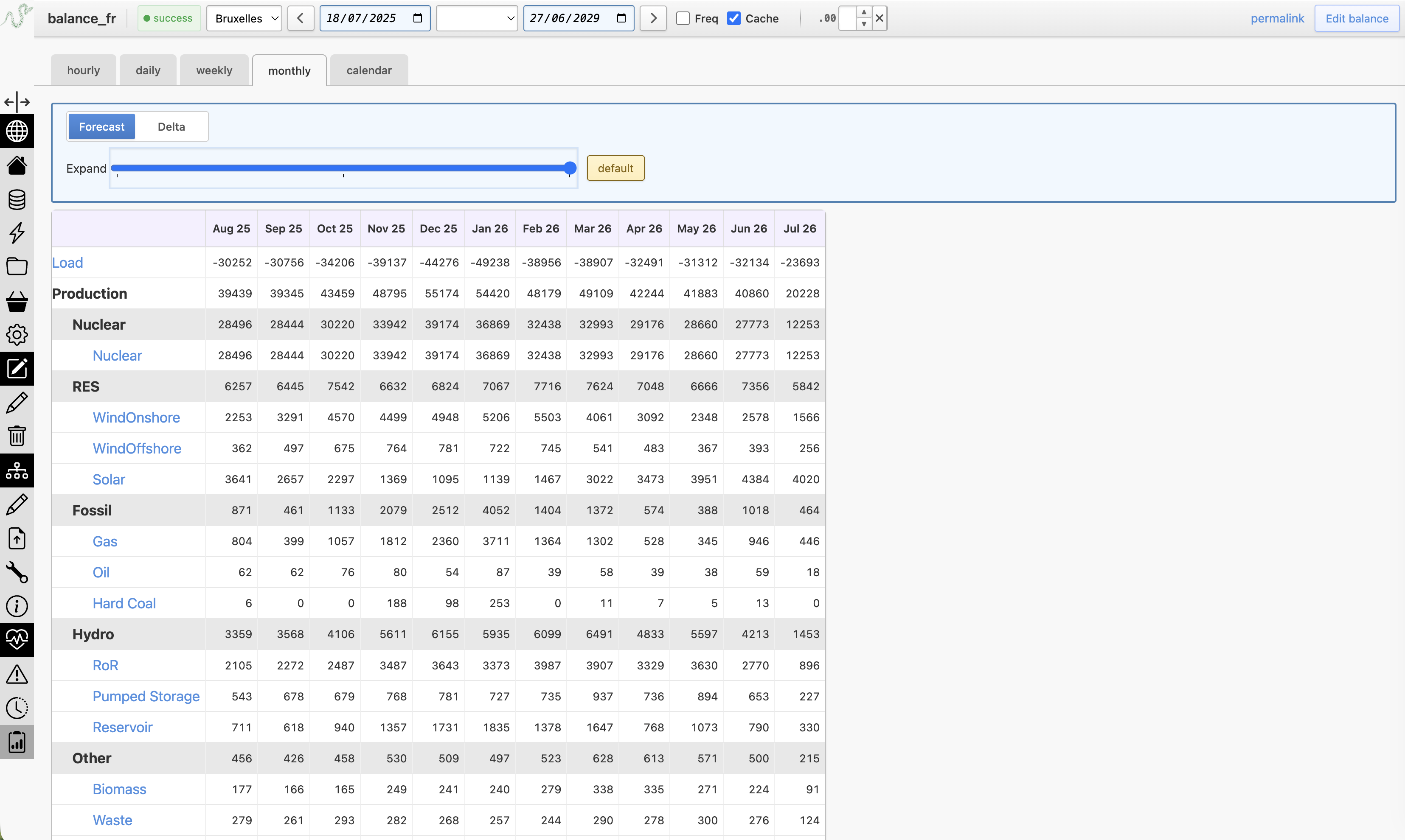Image resolution: width=1405 pixels, height=840 pixels.
Task: Switch to the hourly tab
Action: pyautogui.click(x=83, y=70)
